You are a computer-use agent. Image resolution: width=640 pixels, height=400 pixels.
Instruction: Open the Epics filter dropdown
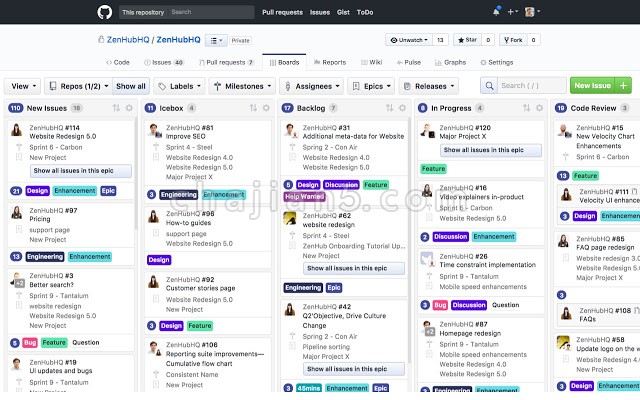(371, 86)
